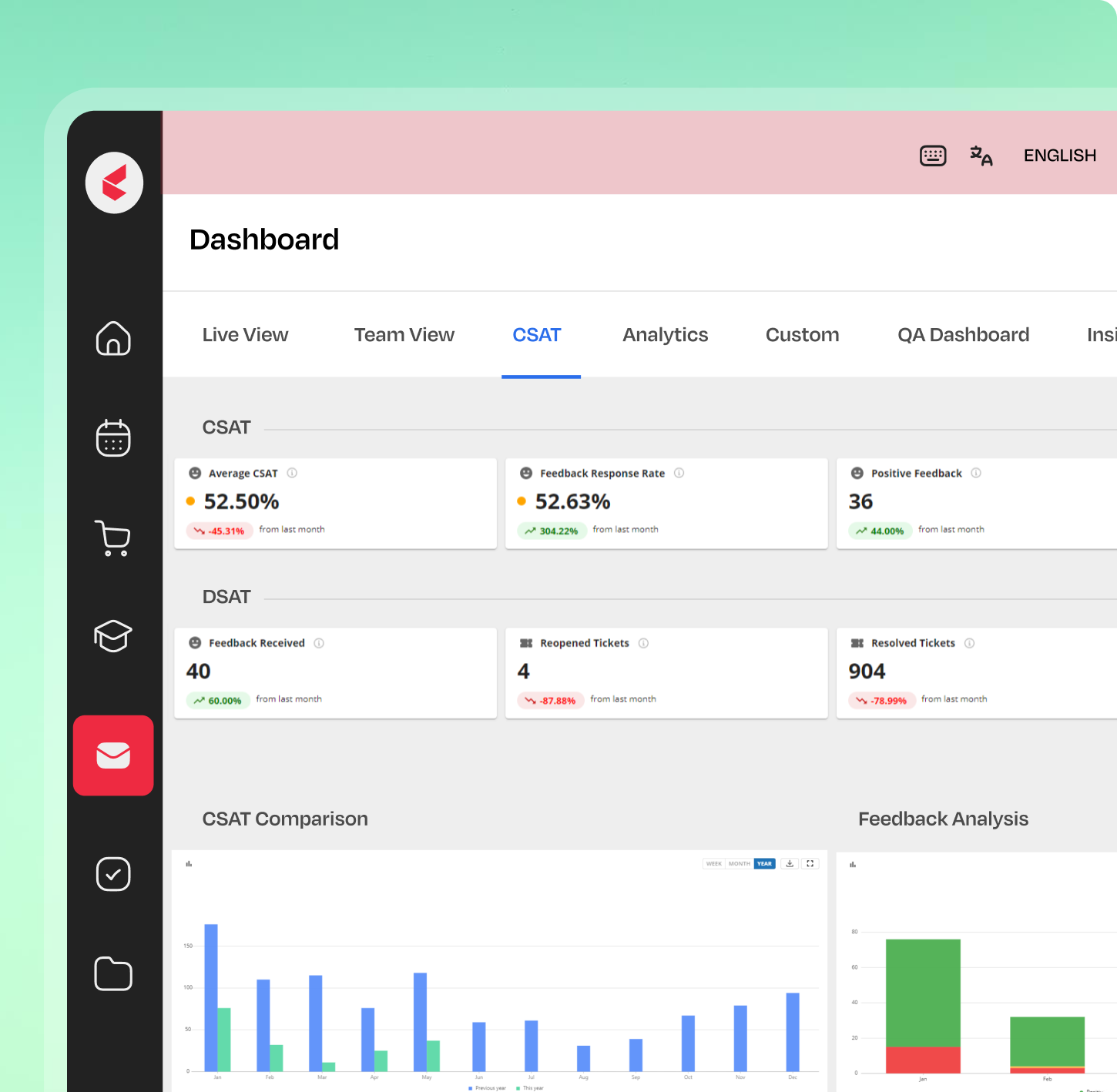Click the -87.88% change badge
This screenshot has height=1092, width=1117.
(x=551, y=700)
